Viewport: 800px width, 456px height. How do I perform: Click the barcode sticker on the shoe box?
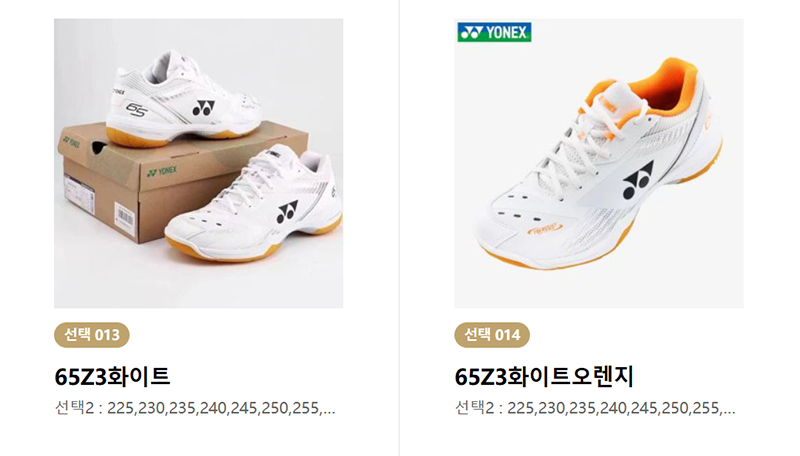[124, 218]
